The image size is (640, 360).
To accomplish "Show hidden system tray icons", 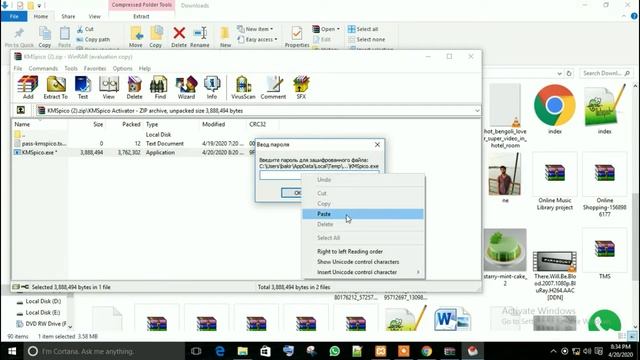I will click(553, 351).
